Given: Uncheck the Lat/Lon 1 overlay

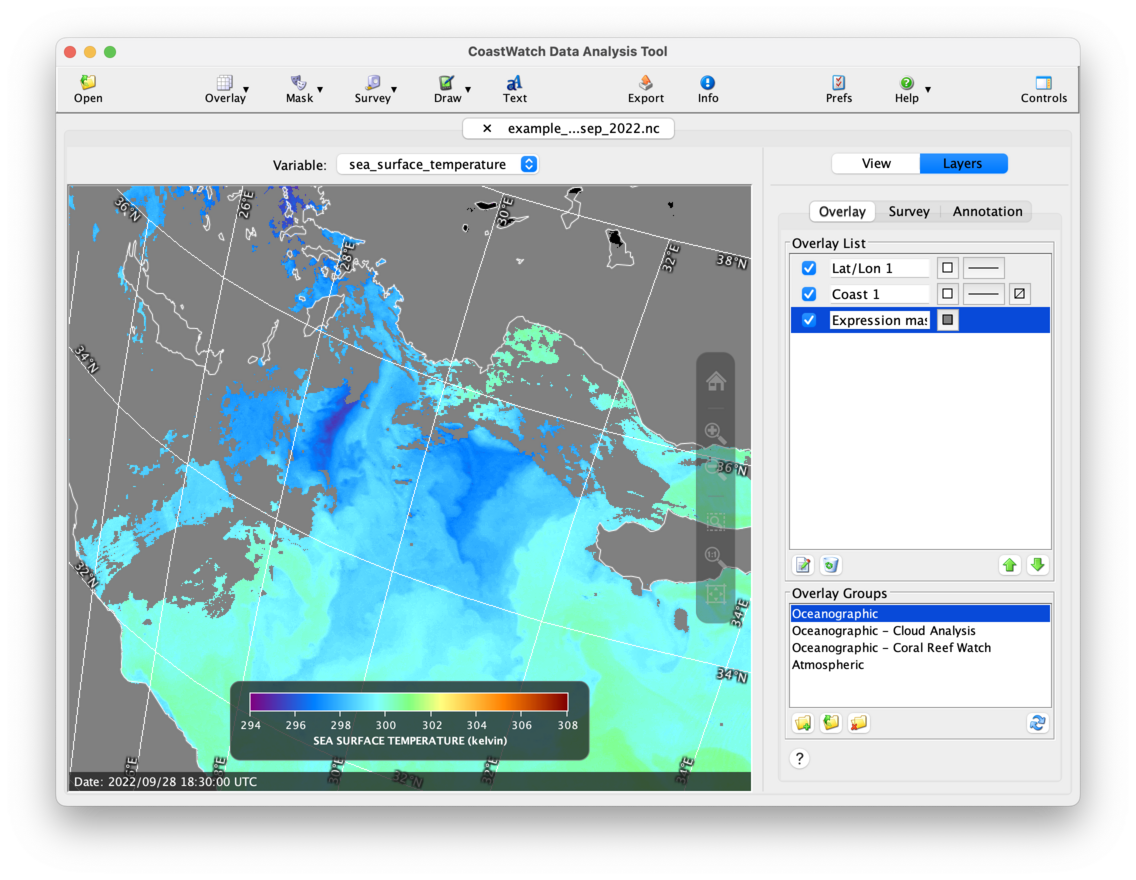Looking at the screenshot, I should (x=808, y=267).
